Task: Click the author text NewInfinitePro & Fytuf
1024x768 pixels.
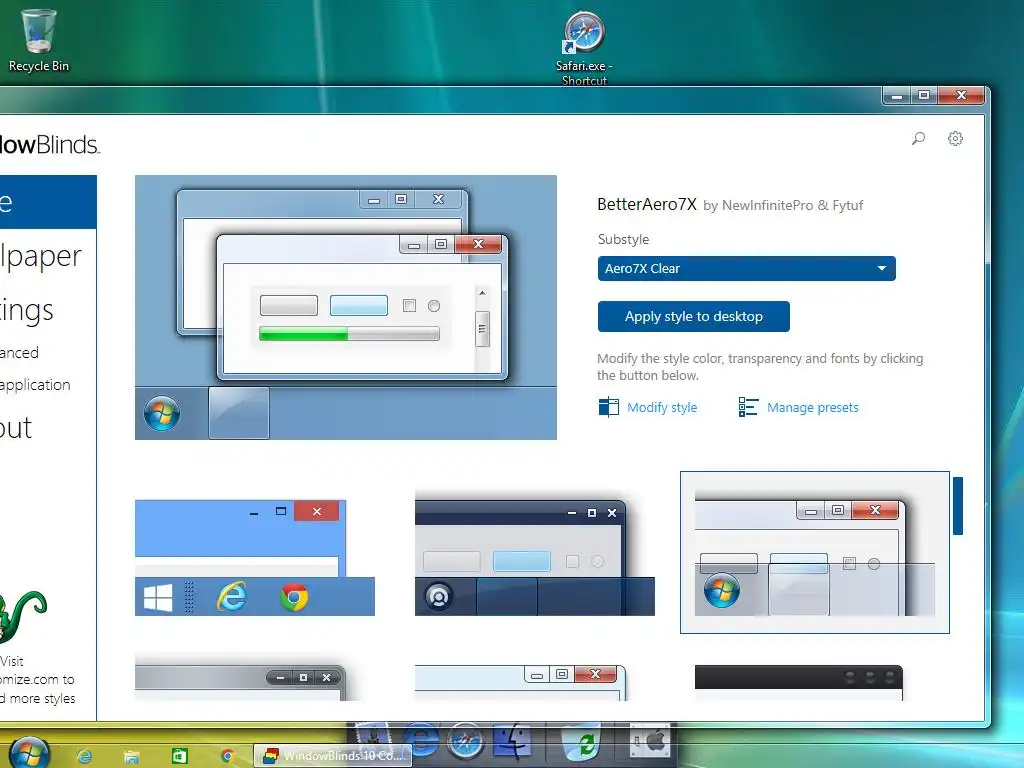Action: [x=792, y=205]
